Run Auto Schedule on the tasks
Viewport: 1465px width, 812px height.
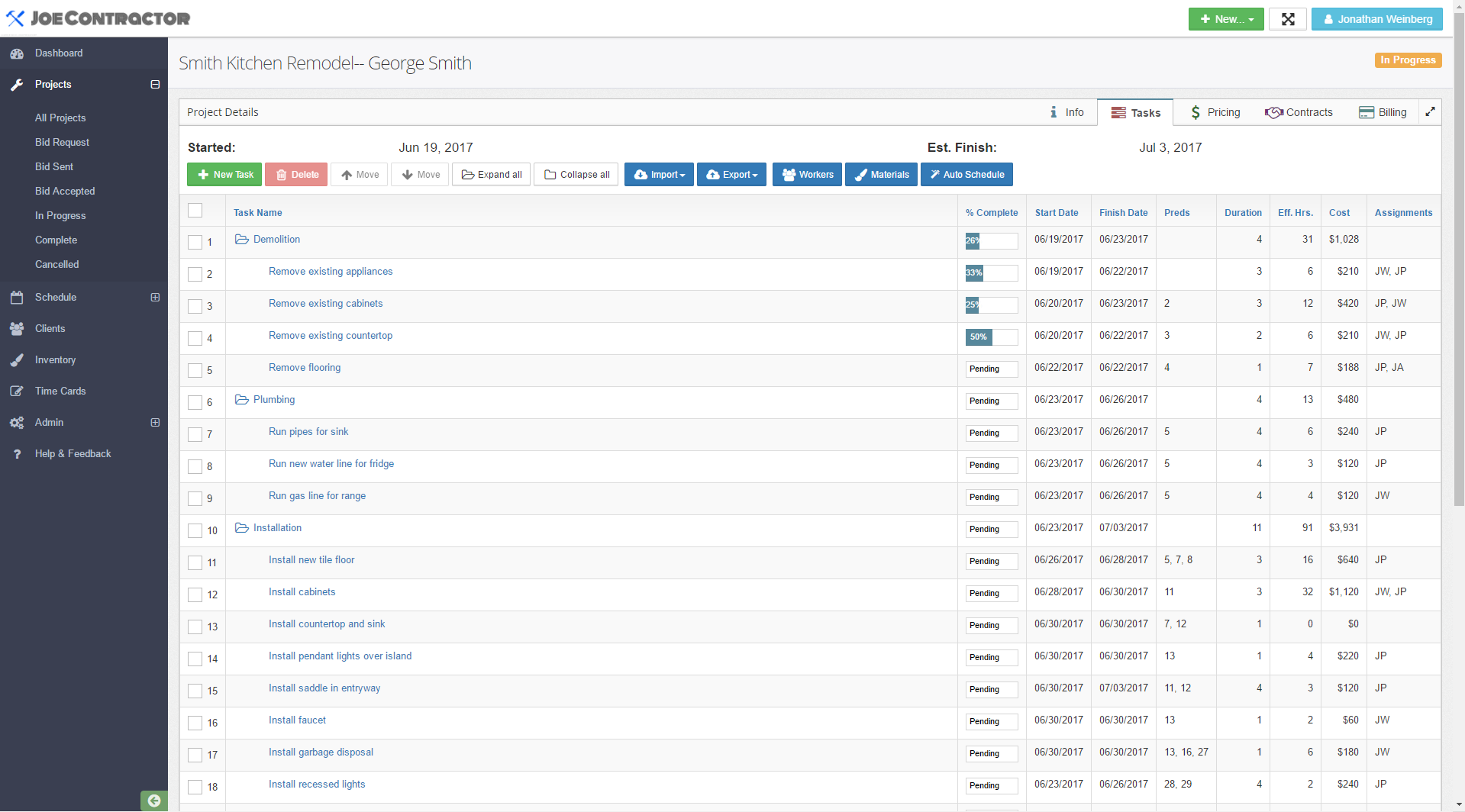click(x=966, y=174)
